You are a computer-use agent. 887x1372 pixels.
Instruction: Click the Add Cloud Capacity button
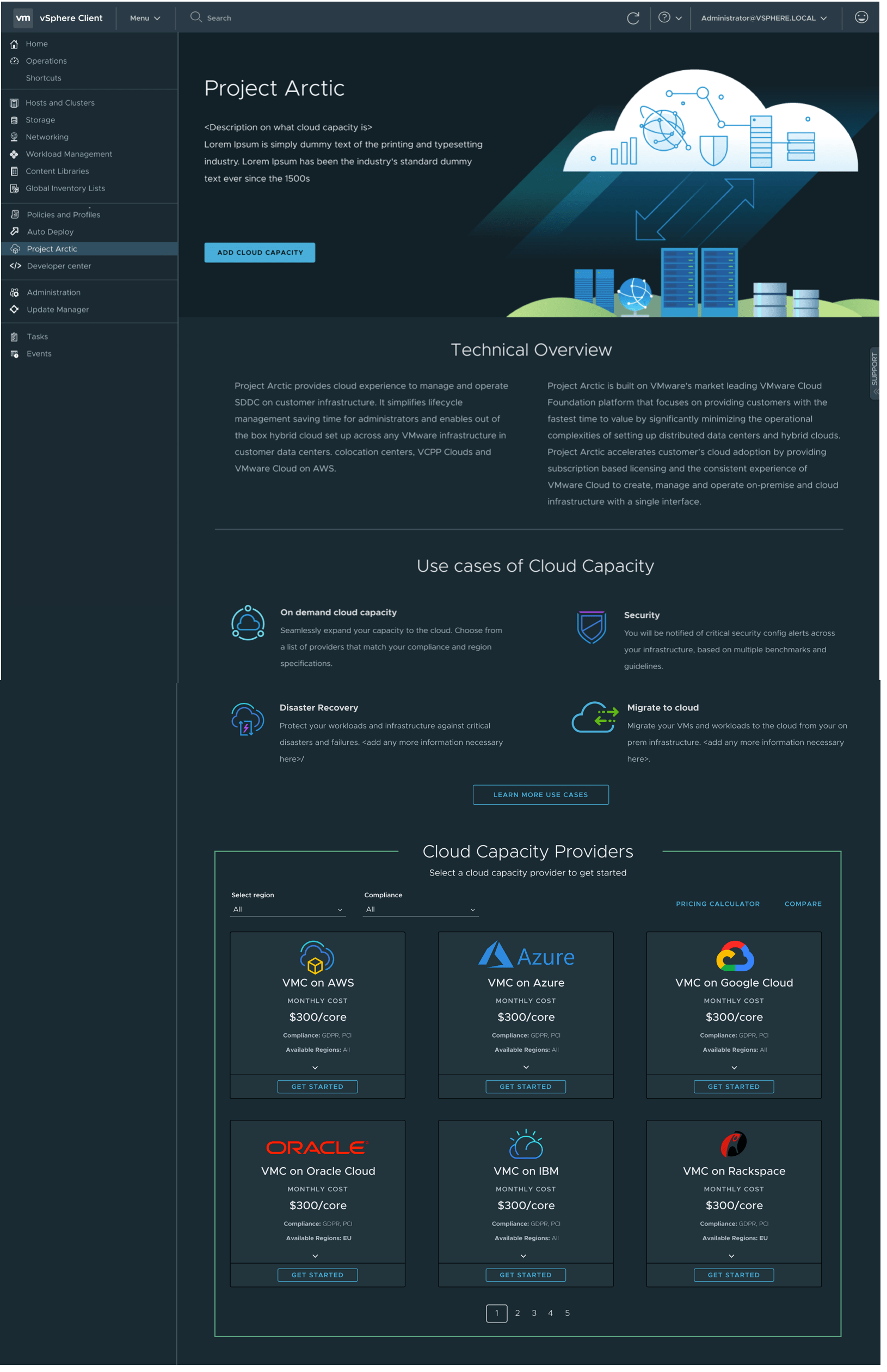coord(262,254)
